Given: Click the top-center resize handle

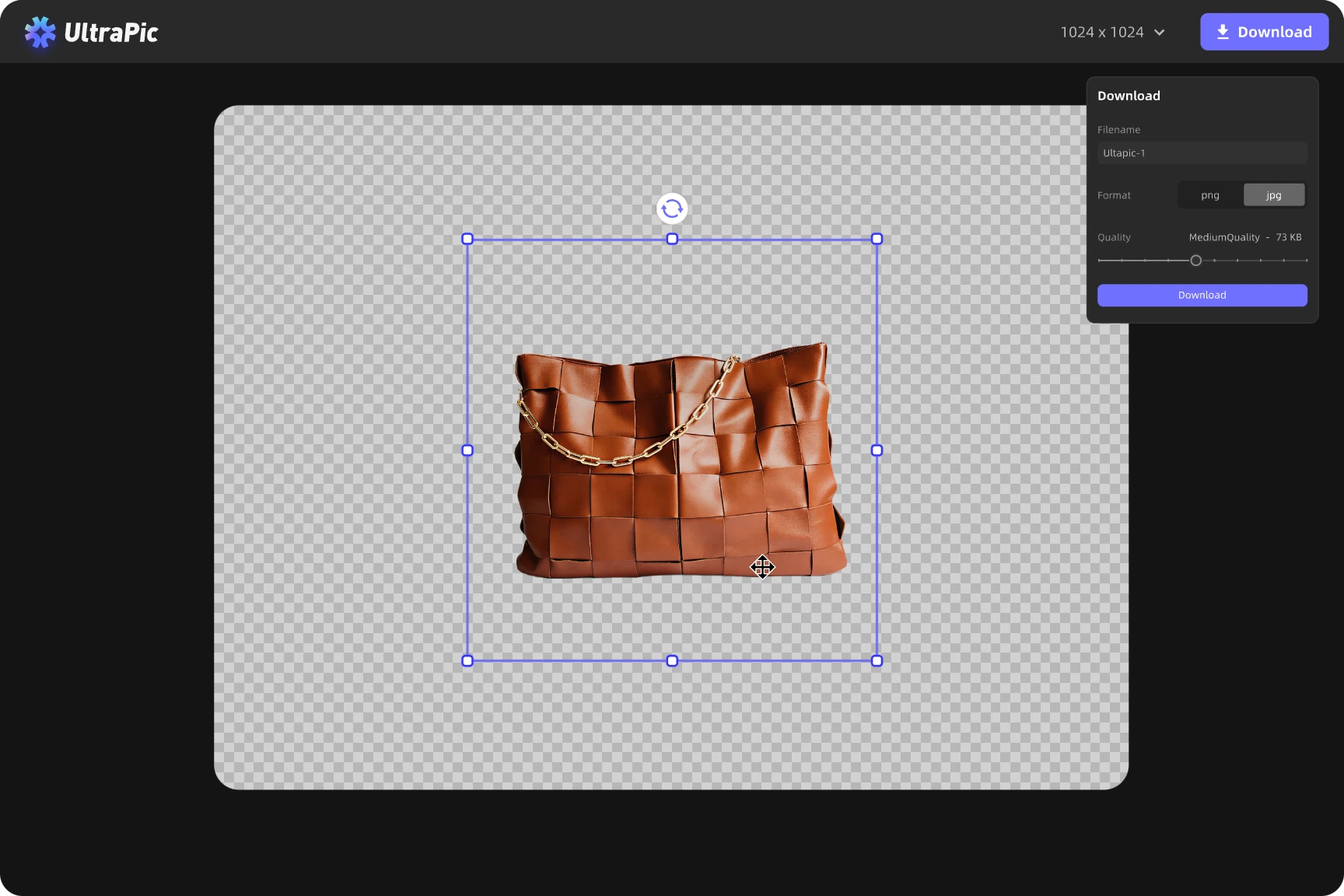Looking at the screenshot, I should pyautogui.click(x=672, y=239).
